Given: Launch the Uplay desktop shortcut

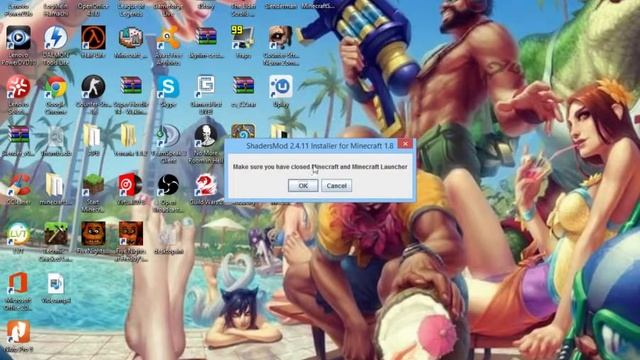Looking at the screenshot, I should [x=280, y=87].
